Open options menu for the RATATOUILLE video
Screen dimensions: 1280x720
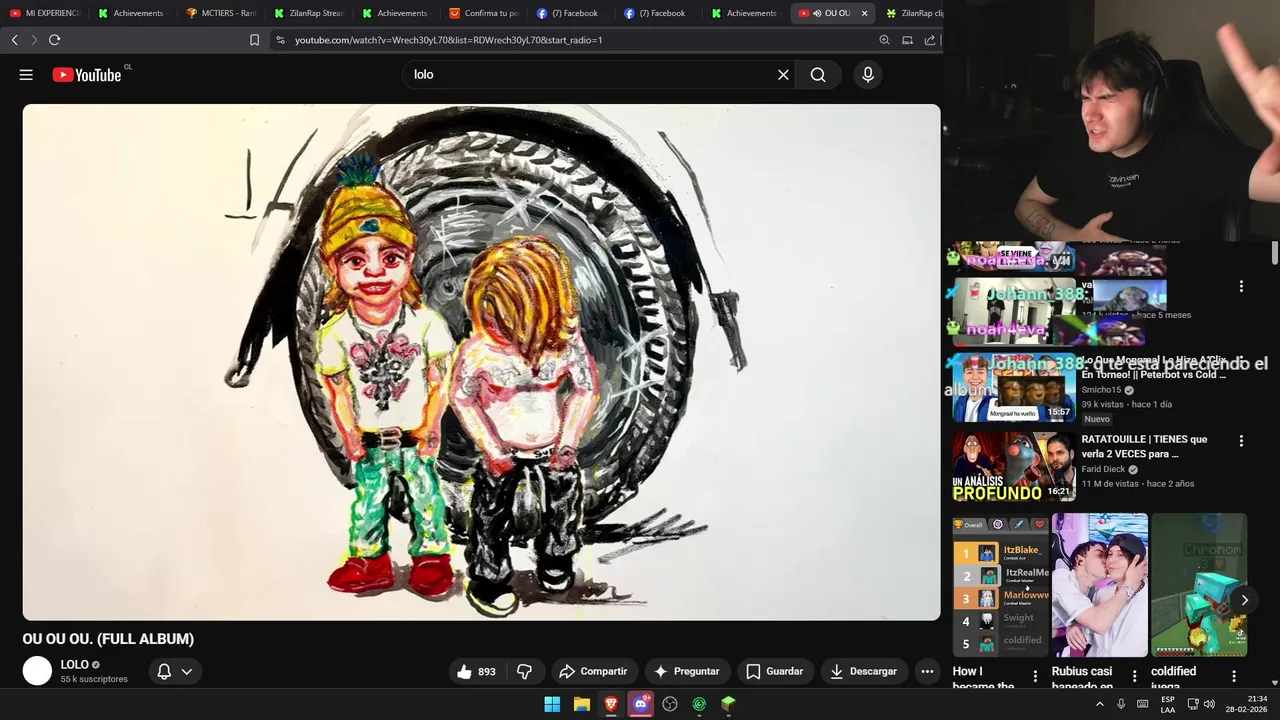[x=1241, y=441]
